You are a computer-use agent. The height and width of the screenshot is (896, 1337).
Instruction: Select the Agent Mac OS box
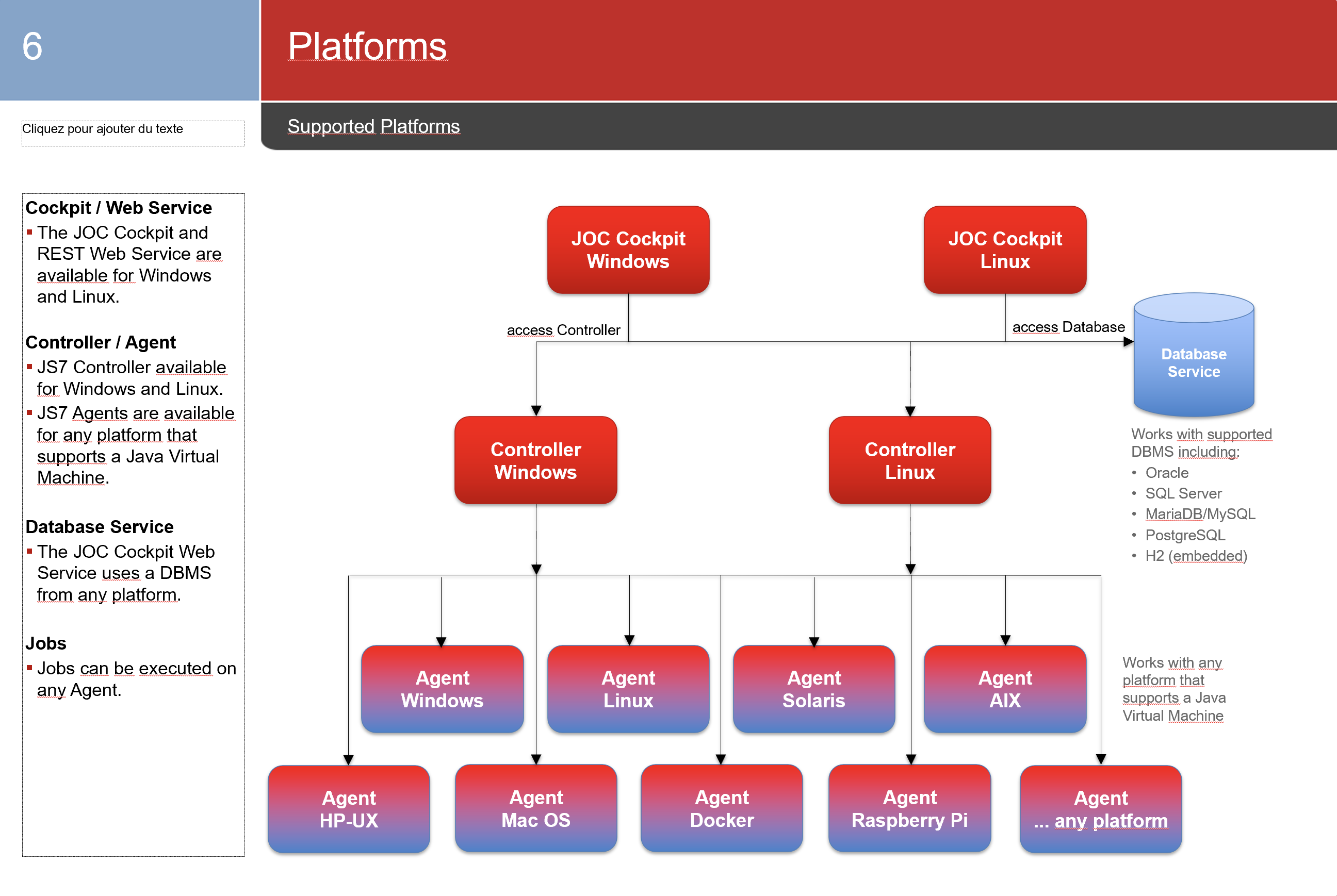point(535,808)
